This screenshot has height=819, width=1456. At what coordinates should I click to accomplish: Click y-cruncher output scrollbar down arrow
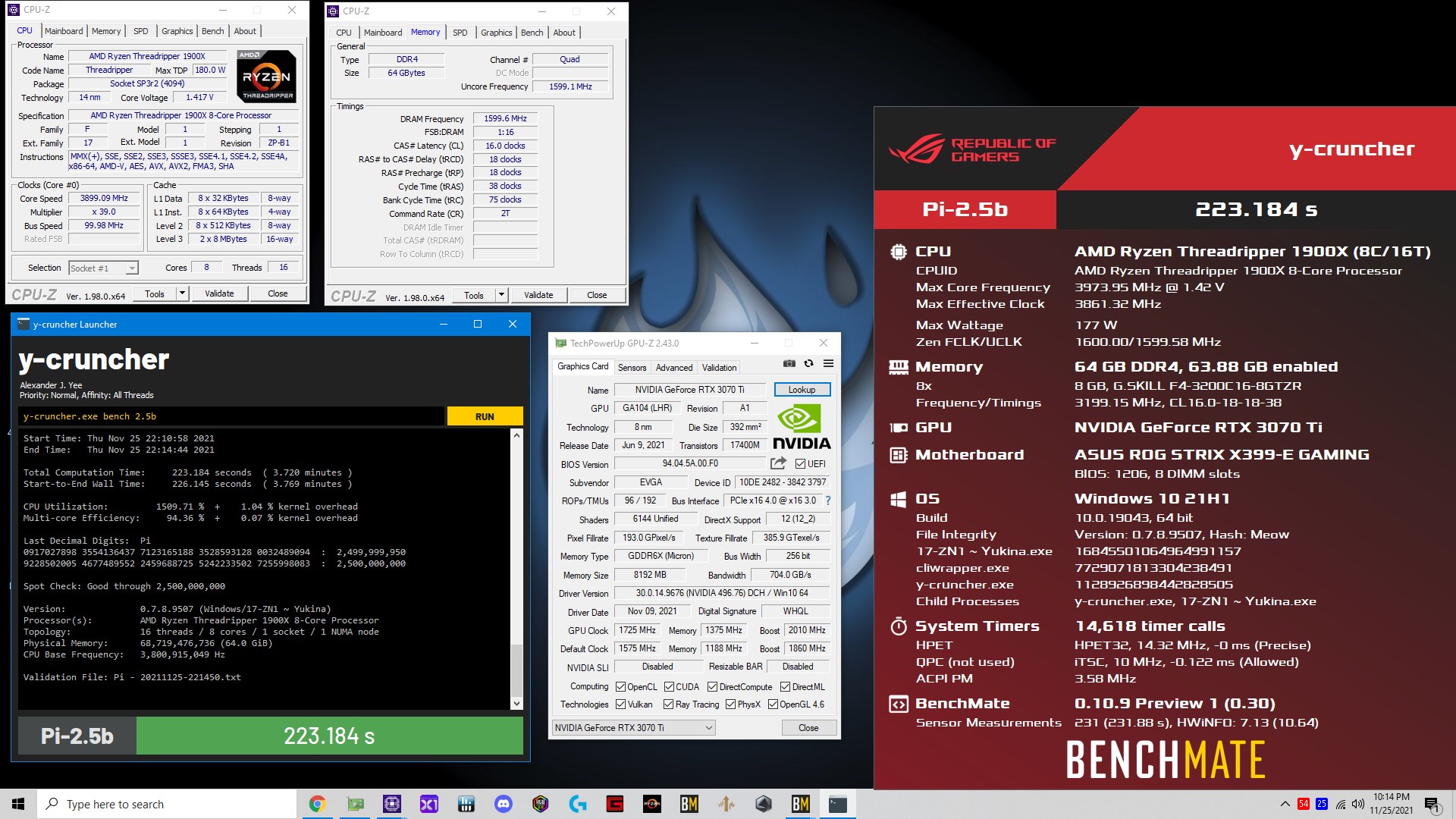click(517, 703)
